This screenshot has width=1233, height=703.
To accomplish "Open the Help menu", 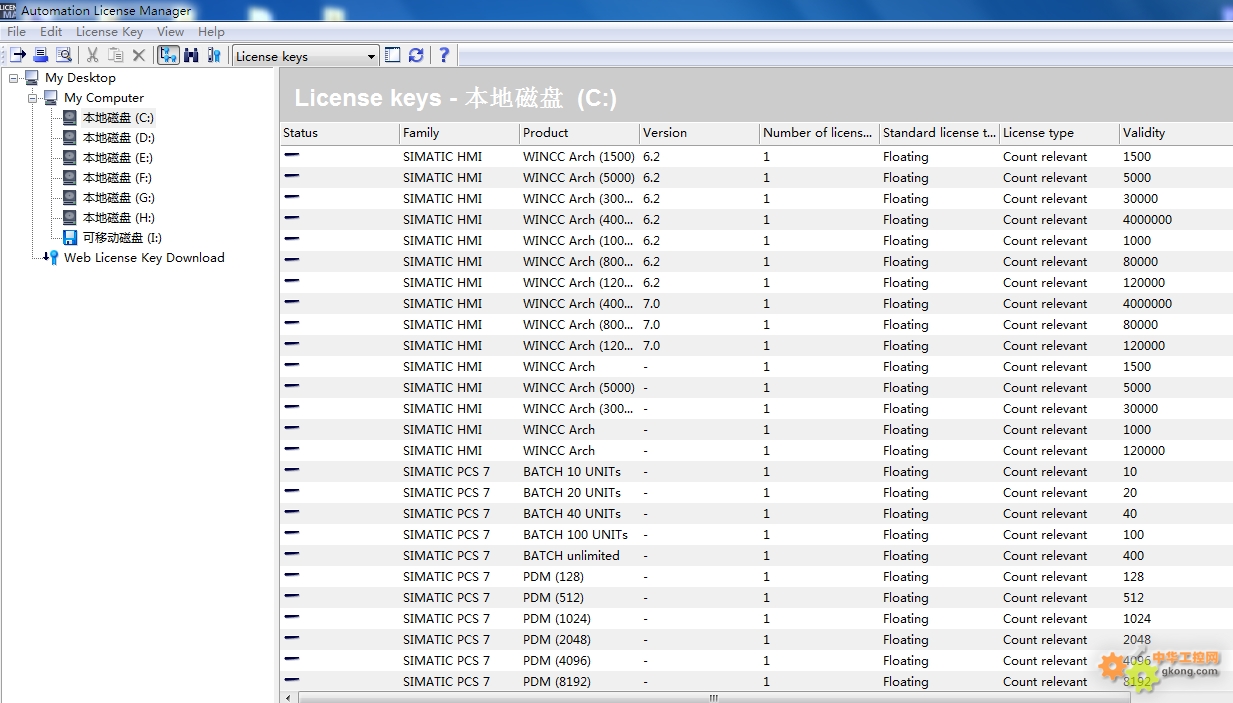I will coord(211,32).
